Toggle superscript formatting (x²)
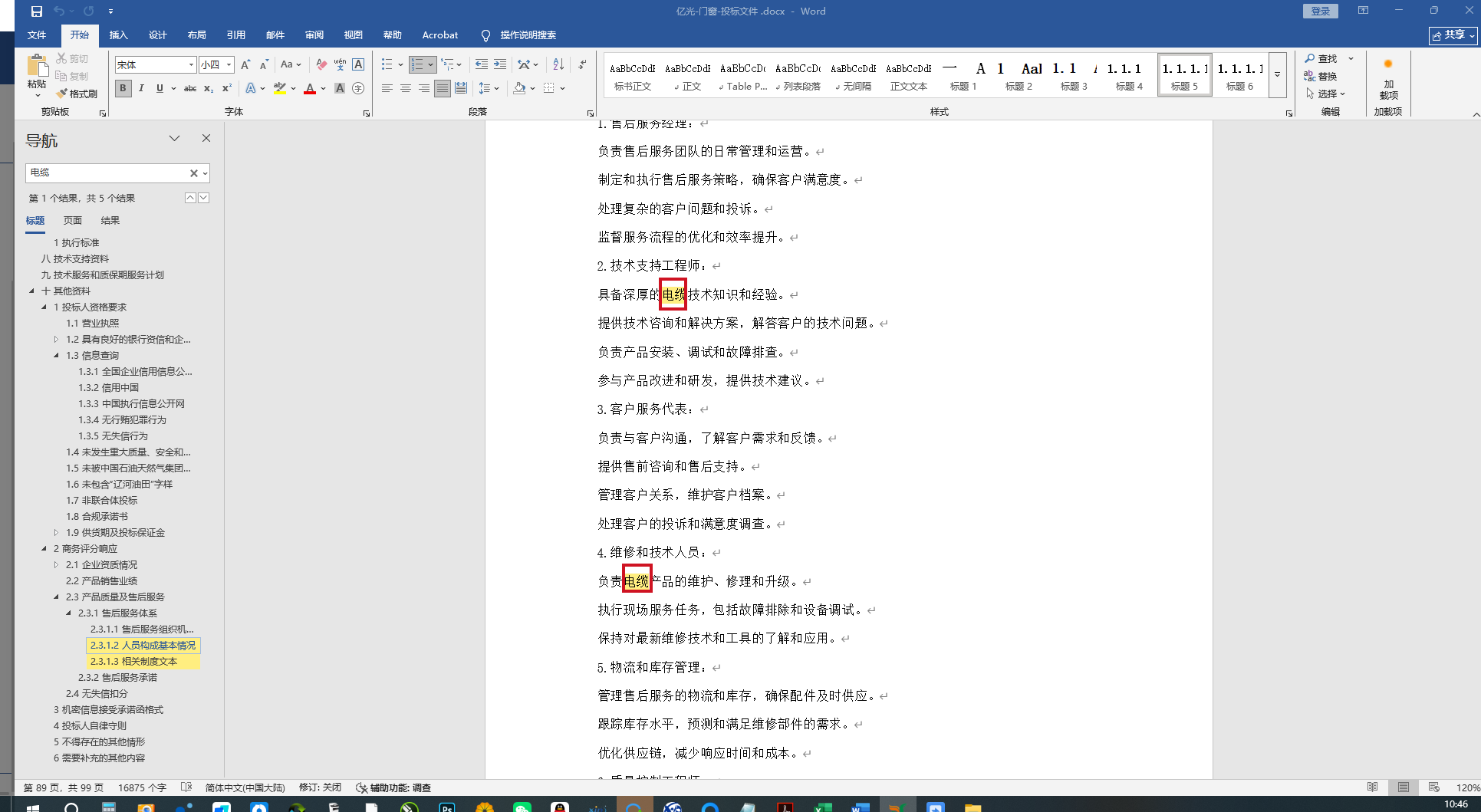Screen dimensions: 1481x812 tap(227, 88)
